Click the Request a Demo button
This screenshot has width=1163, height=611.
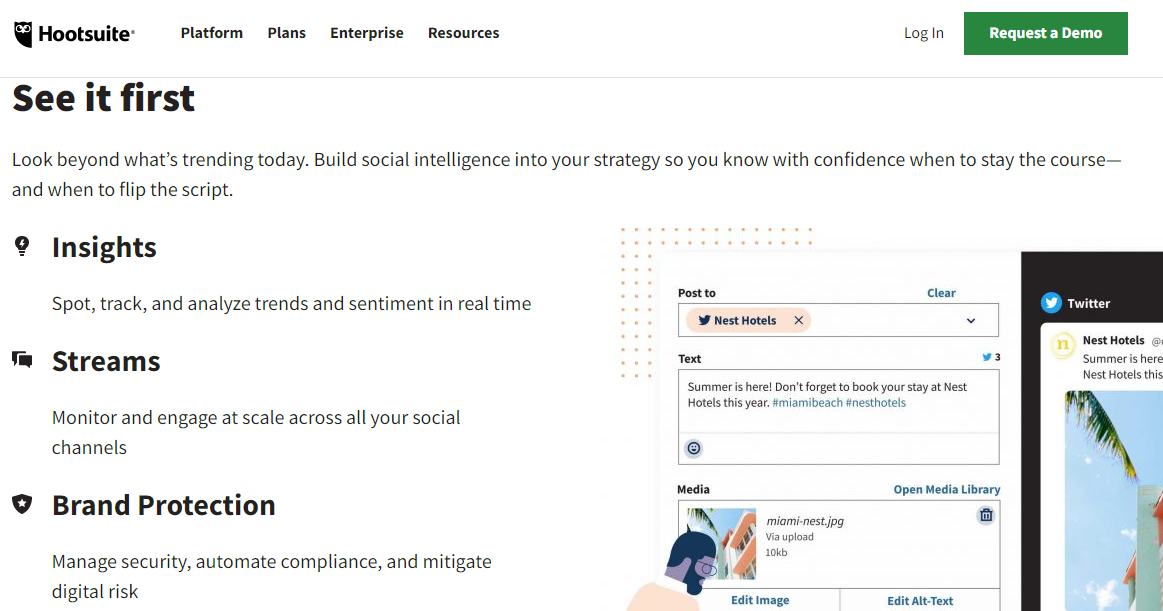(1045, 33)
